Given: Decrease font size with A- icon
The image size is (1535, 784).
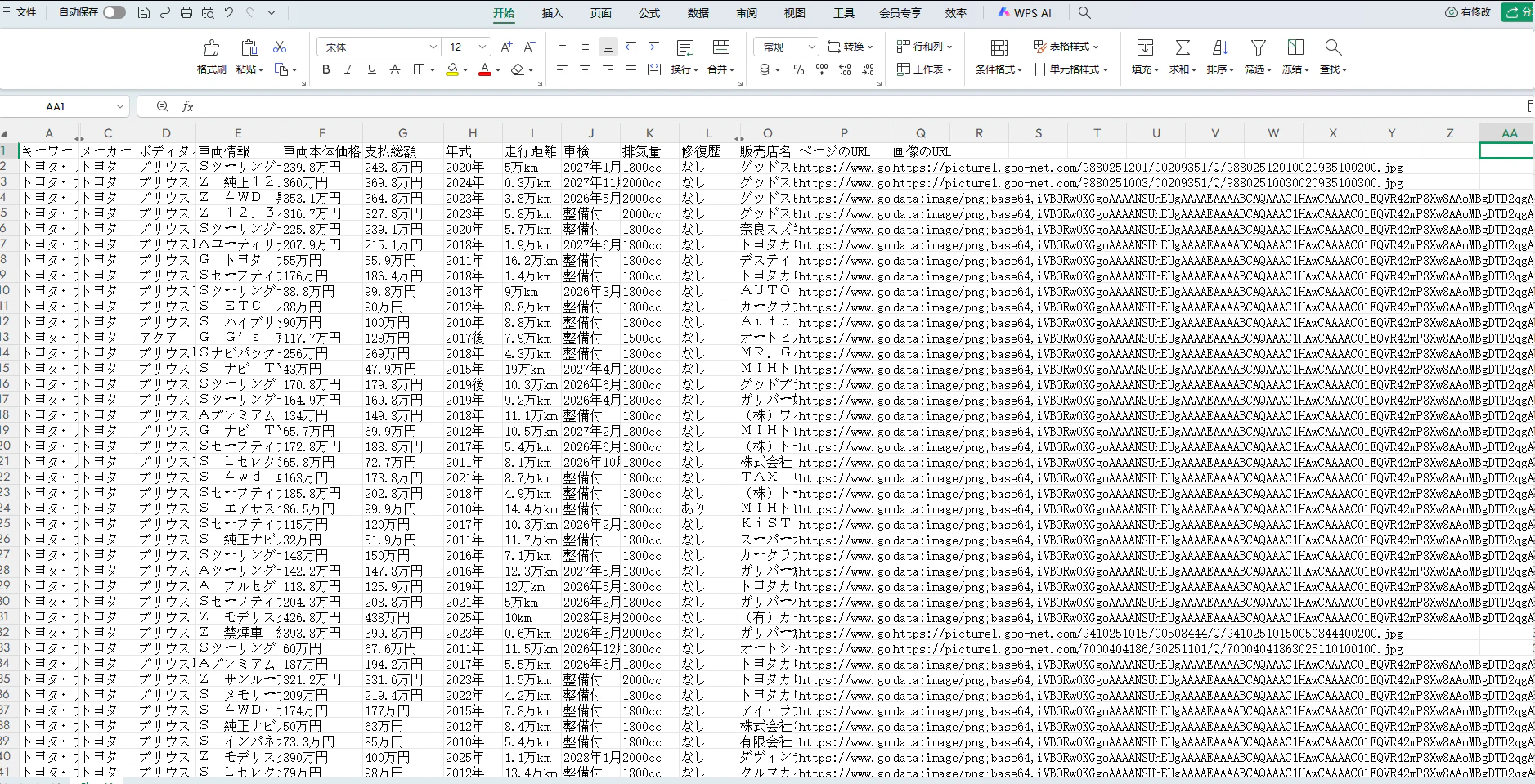Looking at the screenshot, I should point(529,47).
